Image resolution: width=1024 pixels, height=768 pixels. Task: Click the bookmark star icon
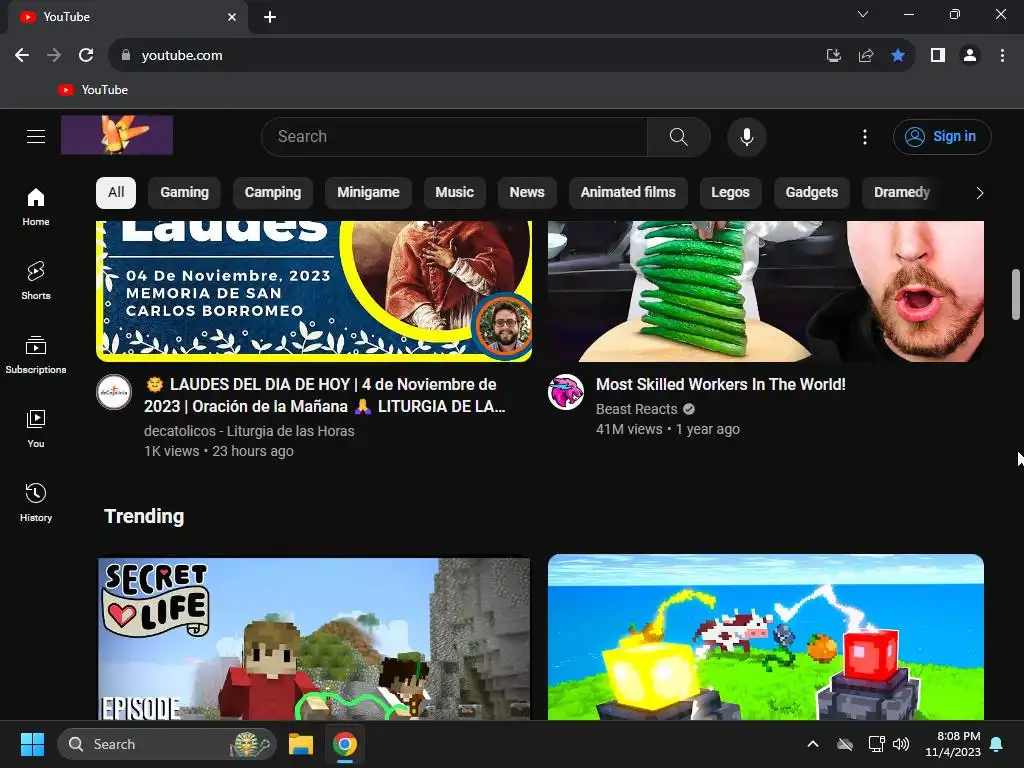898,56
